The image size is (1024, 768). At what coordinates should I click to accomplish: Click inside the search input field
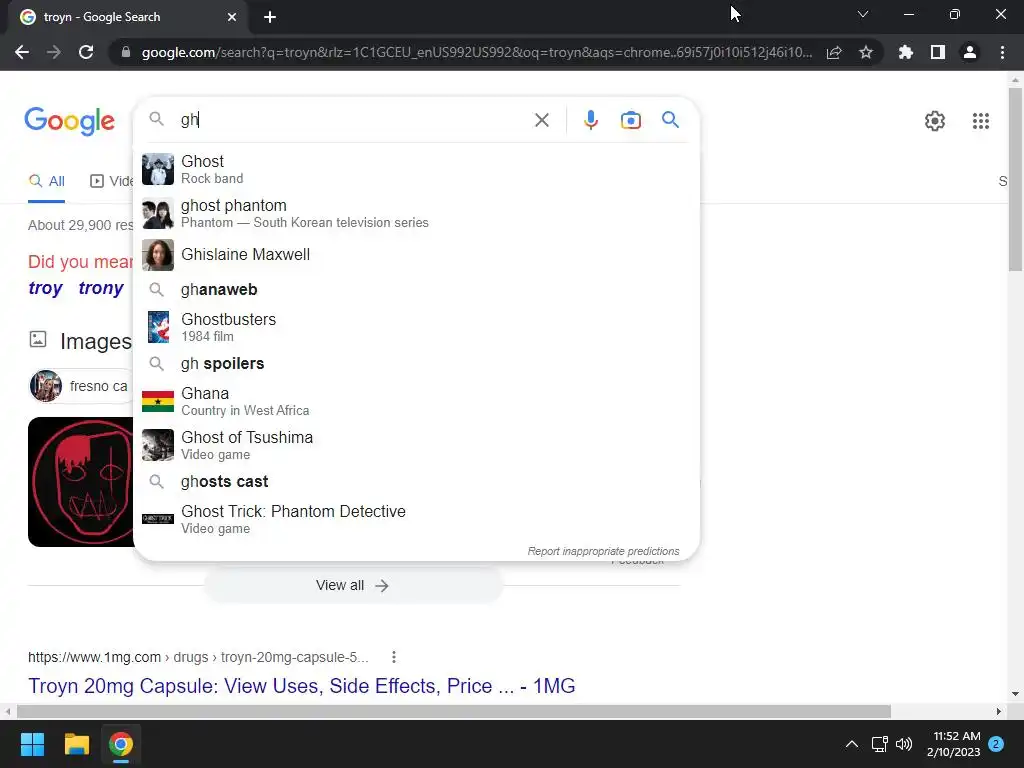(x=353, y=120)
